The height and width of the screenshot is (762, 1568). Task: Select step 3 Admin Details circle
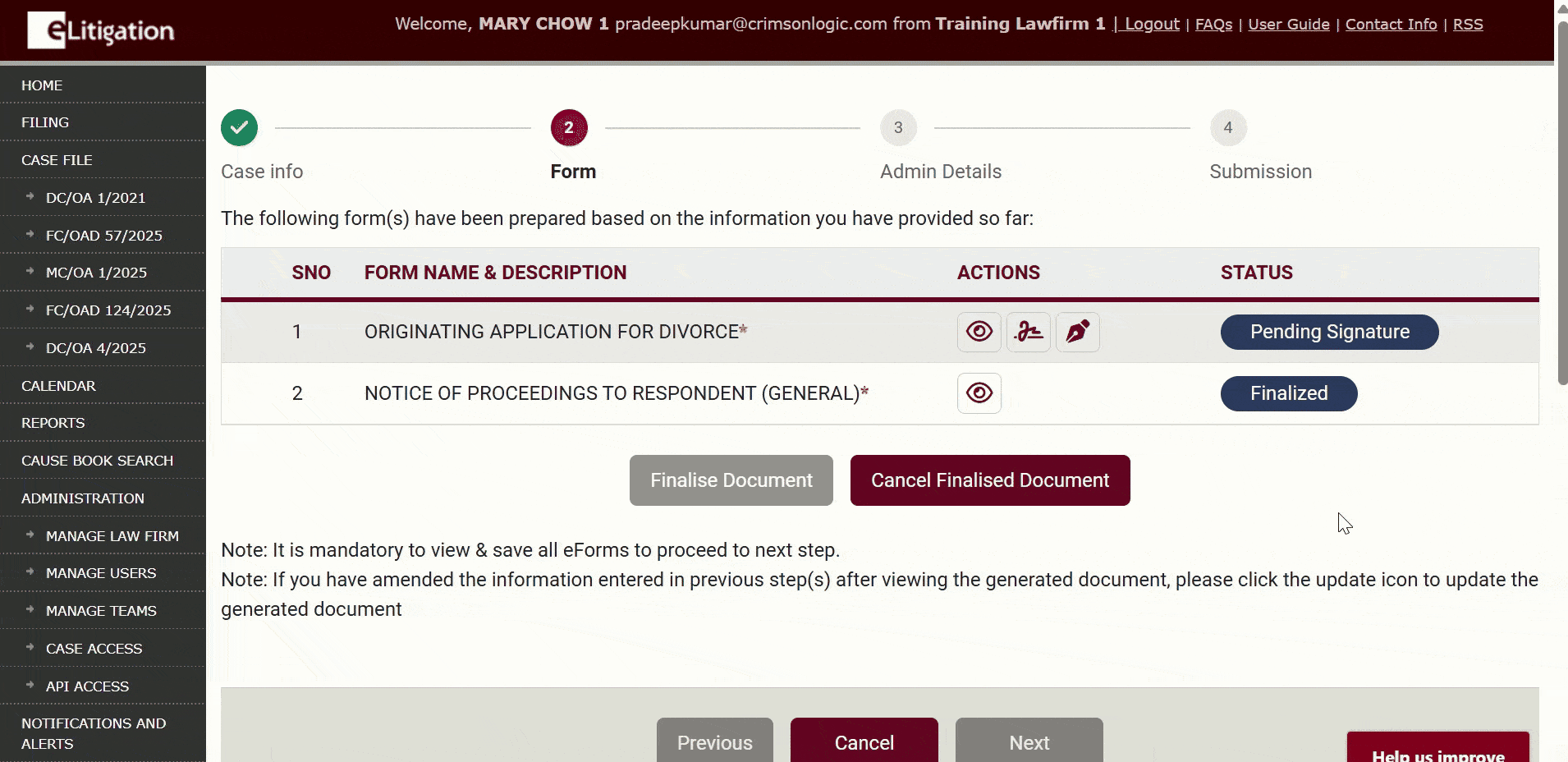(x=898, y=128)
